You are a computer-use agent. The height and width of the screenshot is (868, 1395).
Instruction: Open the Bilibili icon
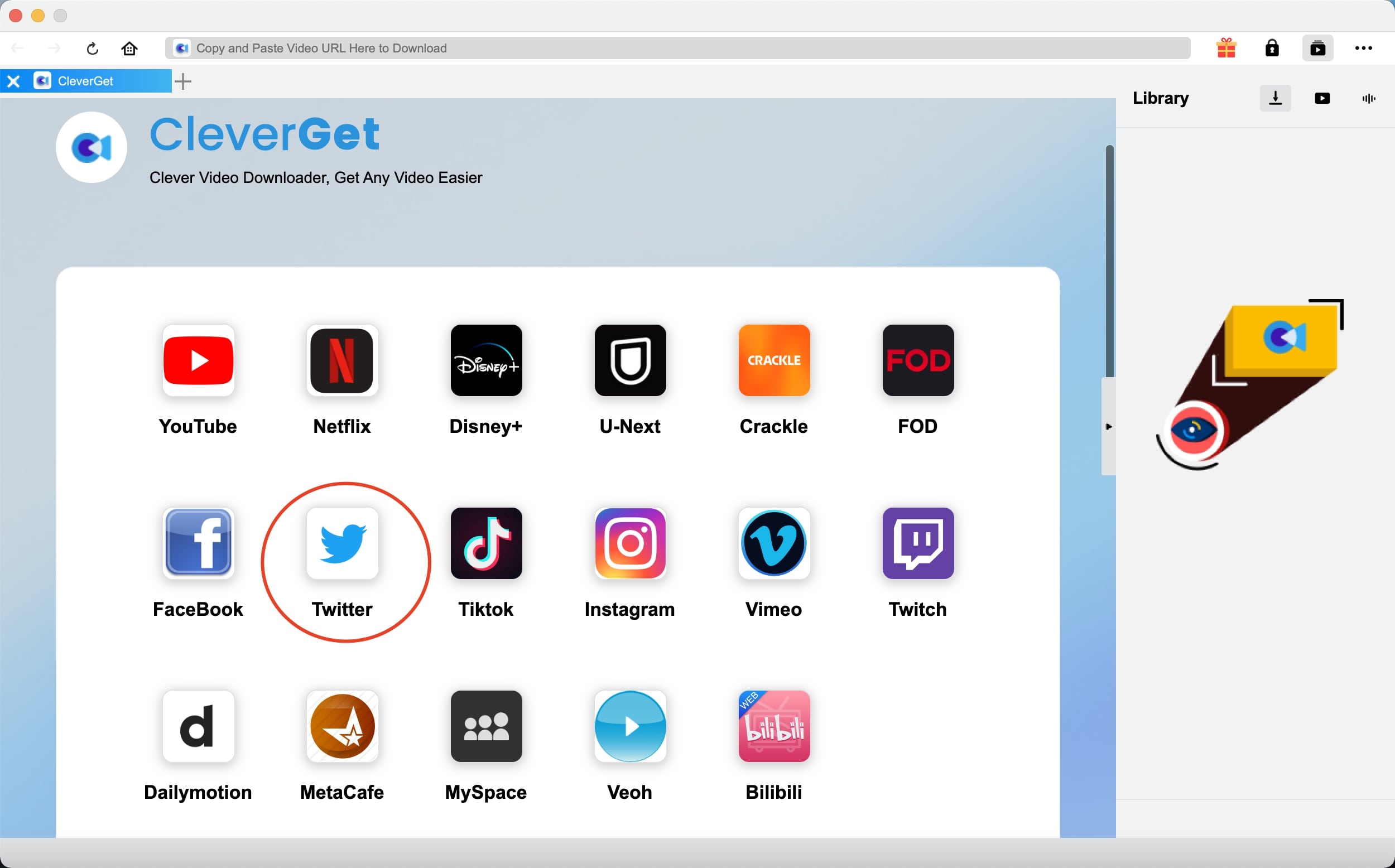774,726
